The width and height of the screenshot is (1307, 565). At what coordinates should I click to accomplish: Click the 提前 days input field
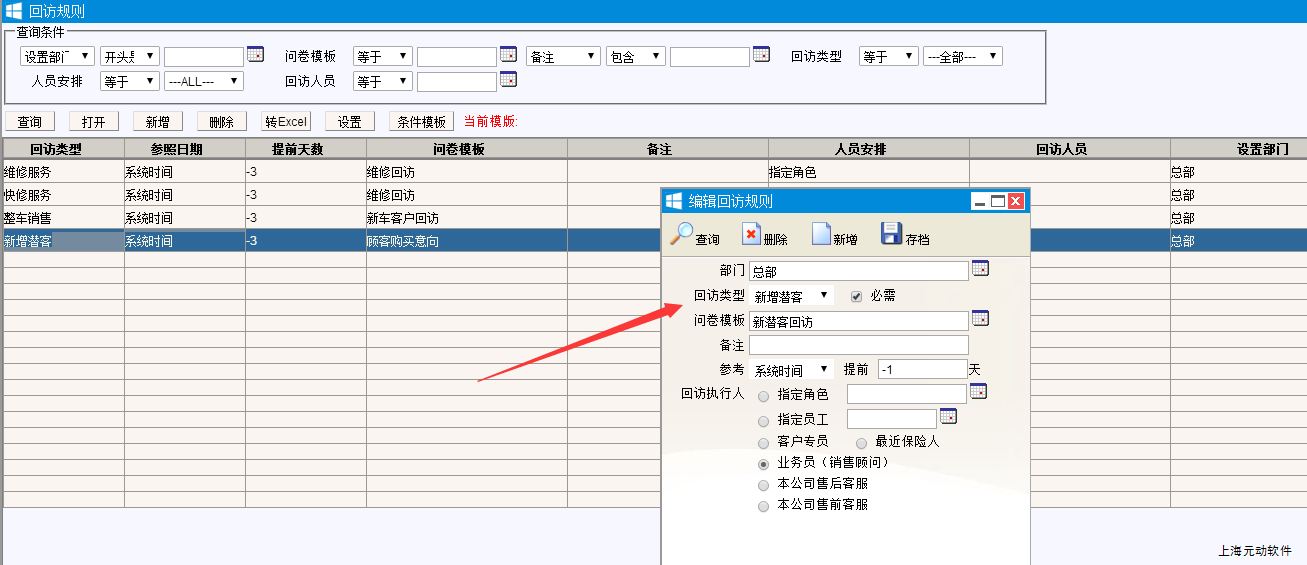(921, 370)
